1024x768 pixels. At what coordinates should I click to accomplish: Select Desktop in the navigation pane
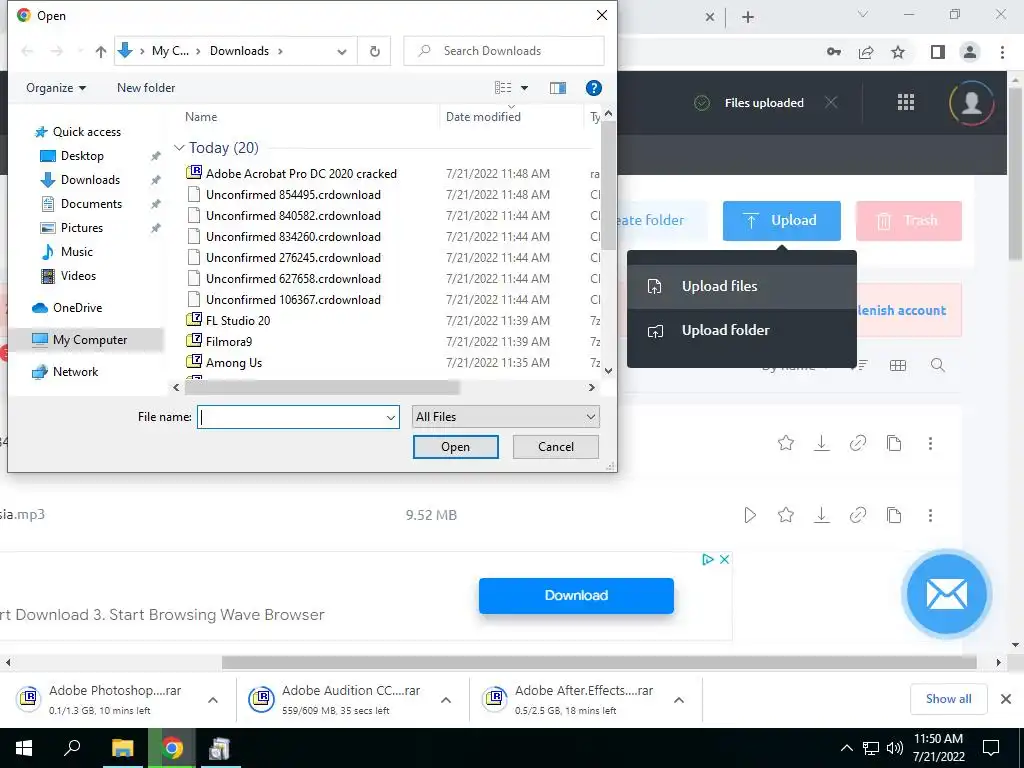(x=82, y=156)
